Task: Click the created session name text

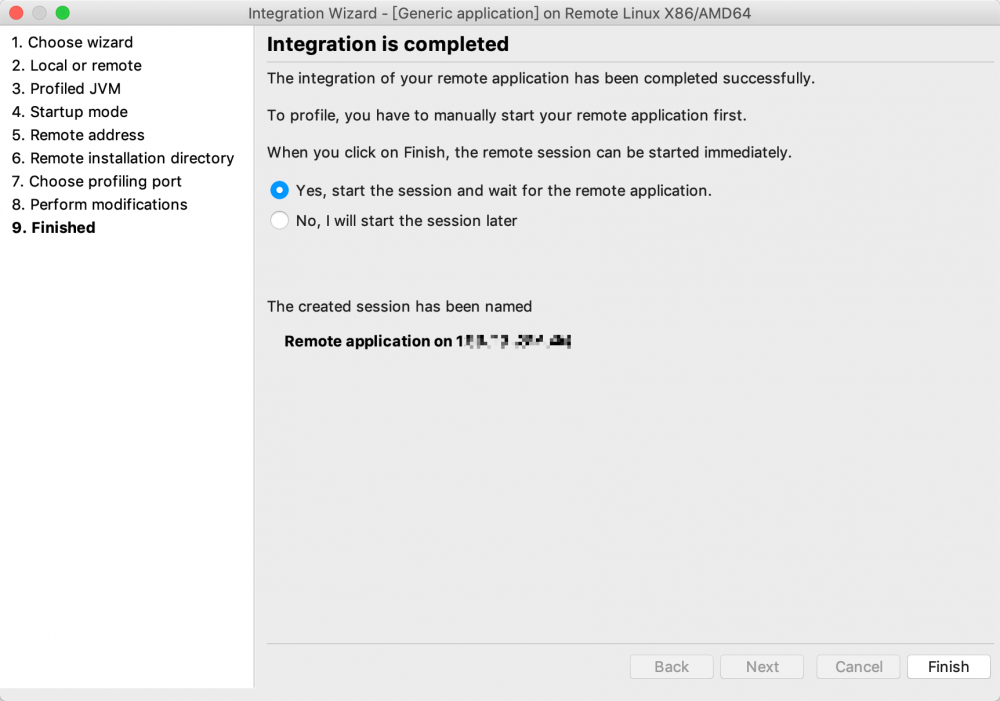Action: (x=427, y=341)
